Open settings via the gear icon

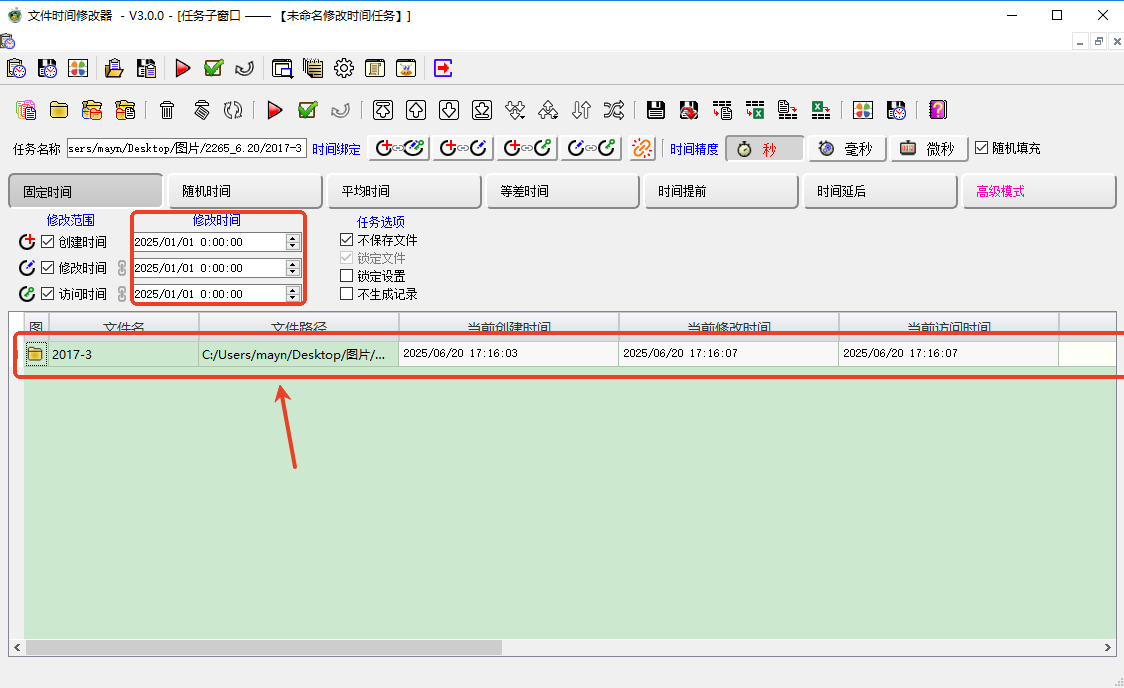[x=344, y=68]
